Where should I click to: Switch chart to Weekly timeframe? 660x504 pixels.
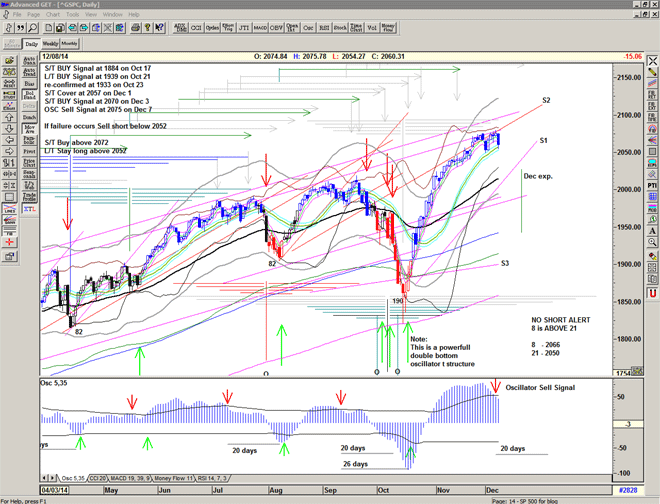(49, 44)
